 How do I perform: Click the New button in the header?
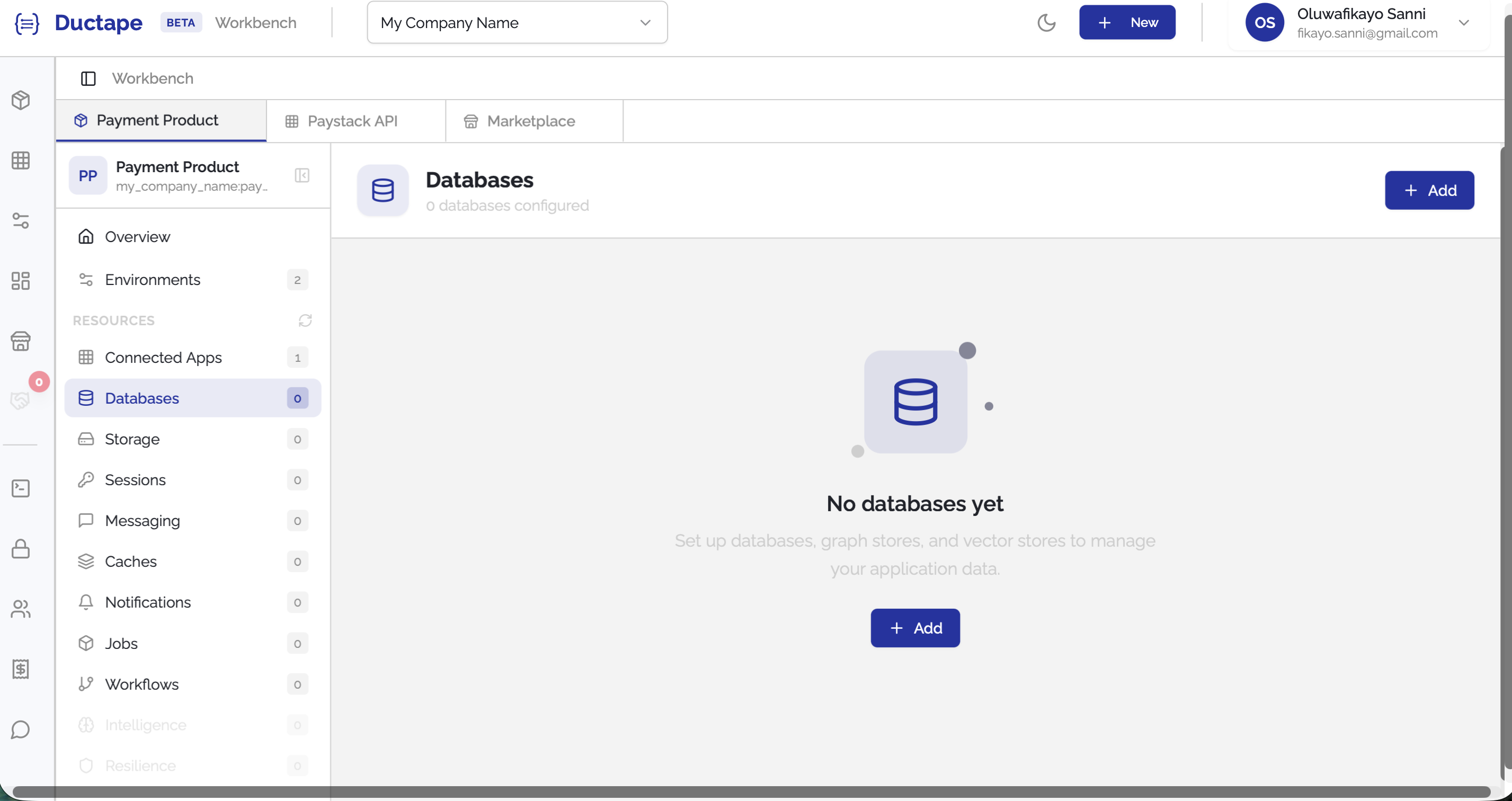[1127, 22]
